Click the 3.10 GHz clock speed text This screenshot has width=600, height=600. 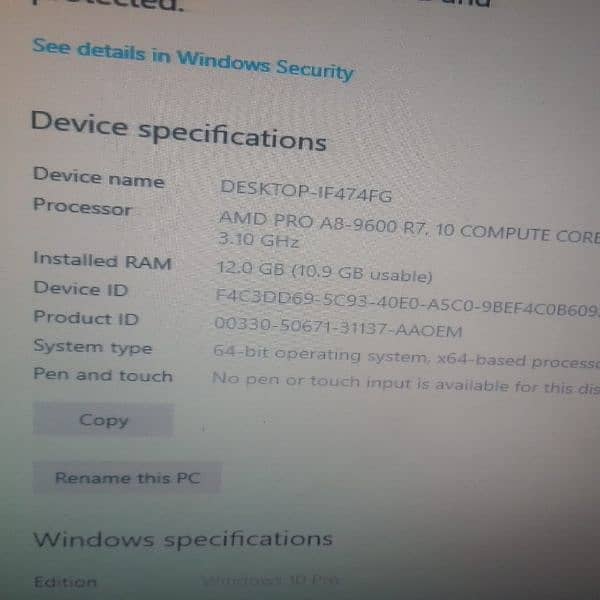tap(258, 240)
